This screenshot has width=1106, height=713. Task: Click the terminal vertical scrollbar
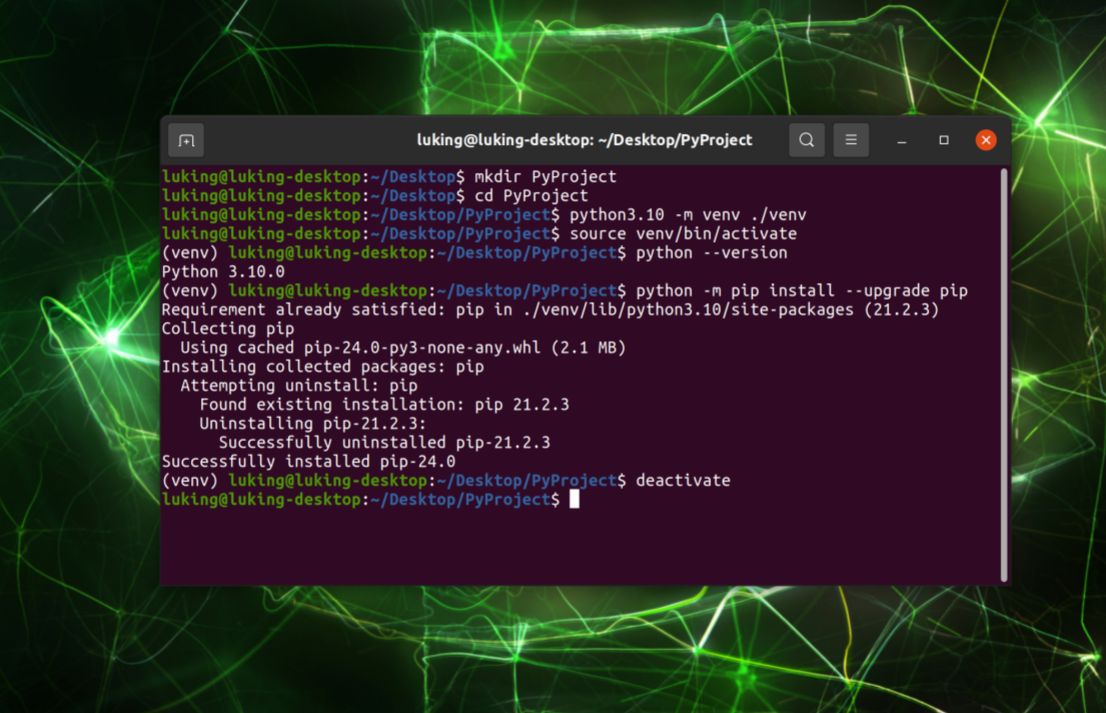coord(1004,375)
